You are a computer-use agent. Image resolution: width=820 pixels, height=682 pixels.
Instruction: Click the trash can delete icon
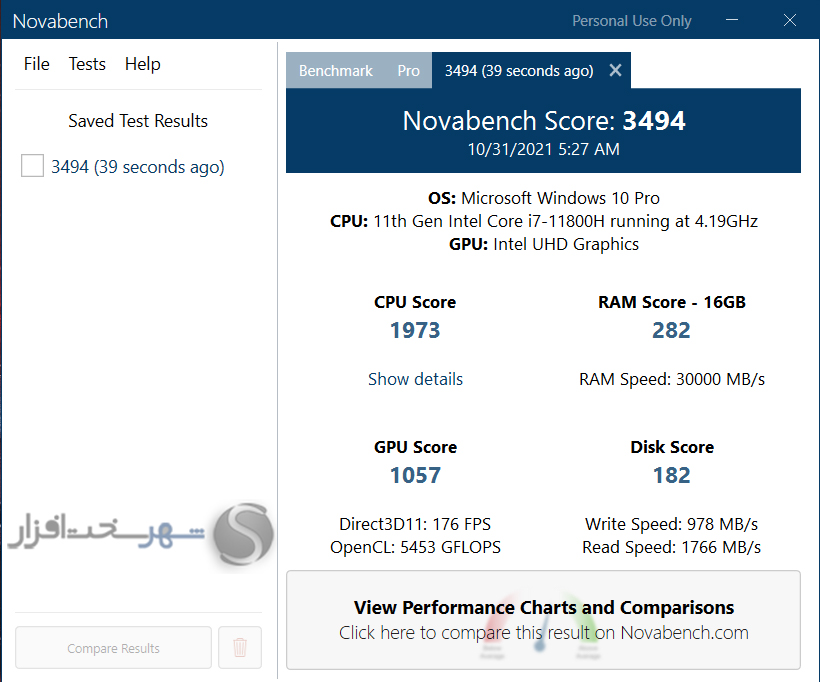coord(240,648)
